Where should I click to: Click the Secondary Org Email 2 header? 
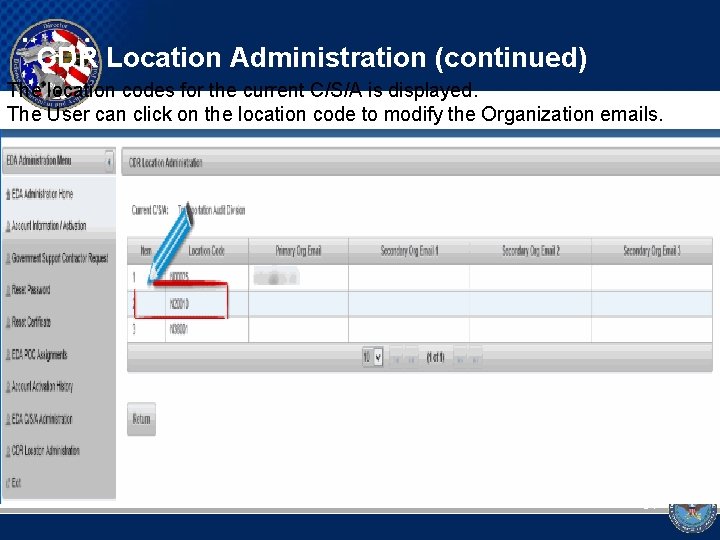[531, 251]
